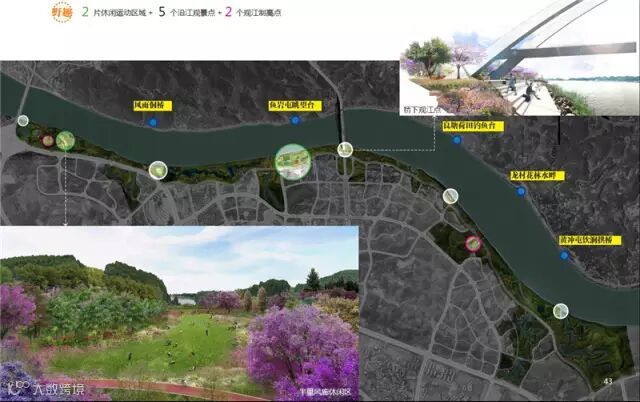Click the white-ringed circle marker on south bank bend
Viewport: 640px width, 402px height.
[158, 170]
